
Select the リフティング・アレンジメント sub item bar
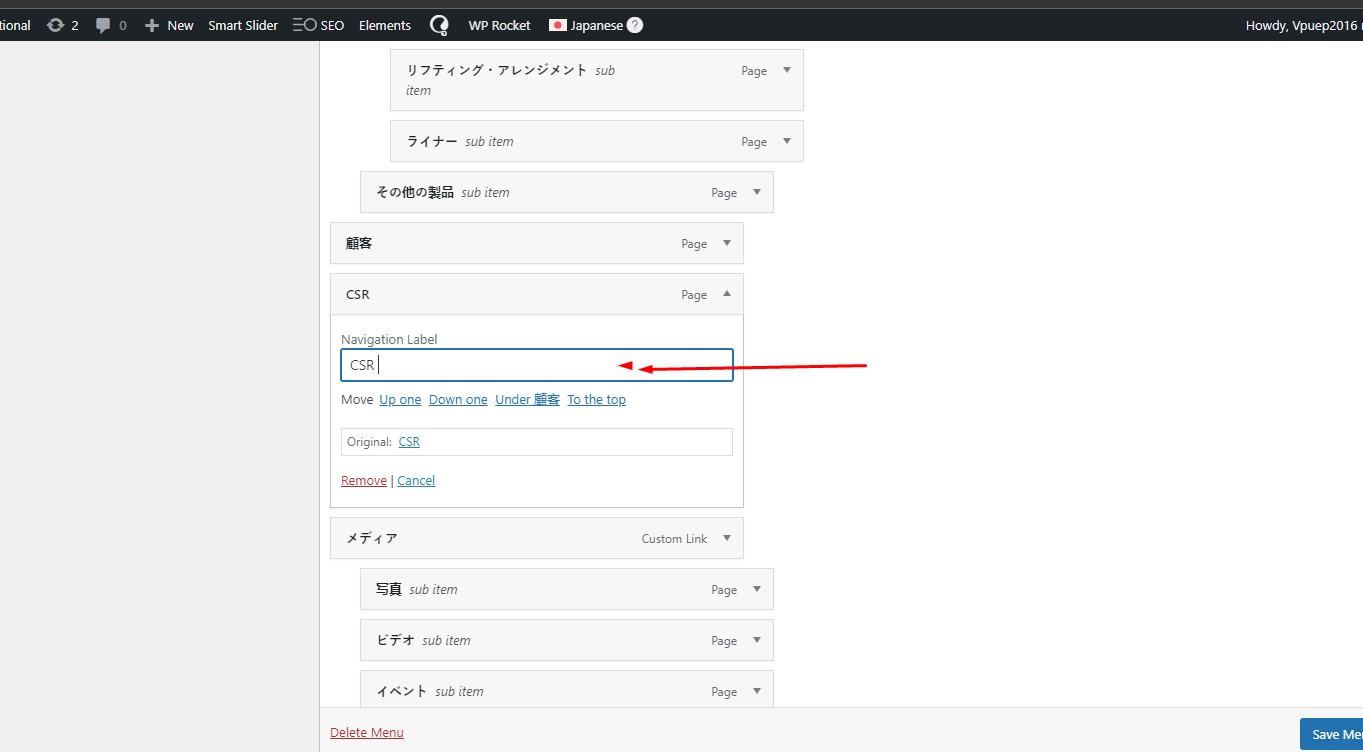tap(597, 80)
